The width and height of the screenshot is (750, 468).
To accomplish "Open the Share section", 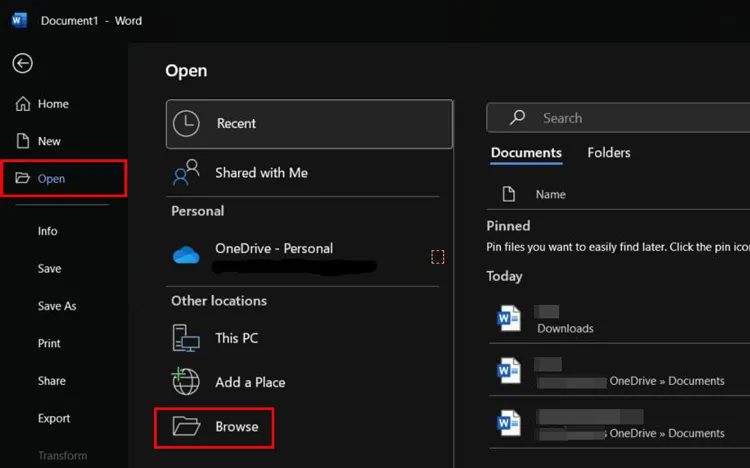I will [x=52, y=381].
